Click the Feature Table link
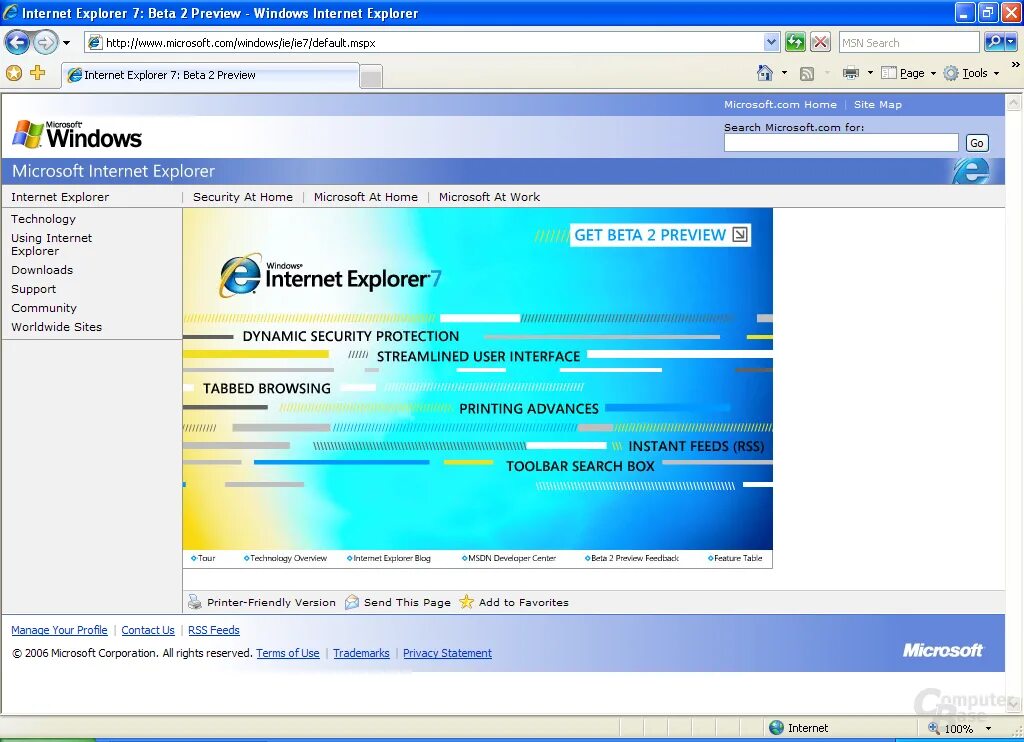 tap(735, 558)
